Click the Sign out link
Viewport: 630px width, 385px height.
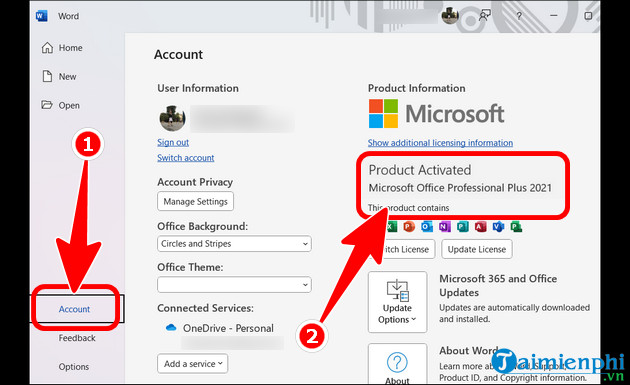pyautogui.click(x=173, y=142)
